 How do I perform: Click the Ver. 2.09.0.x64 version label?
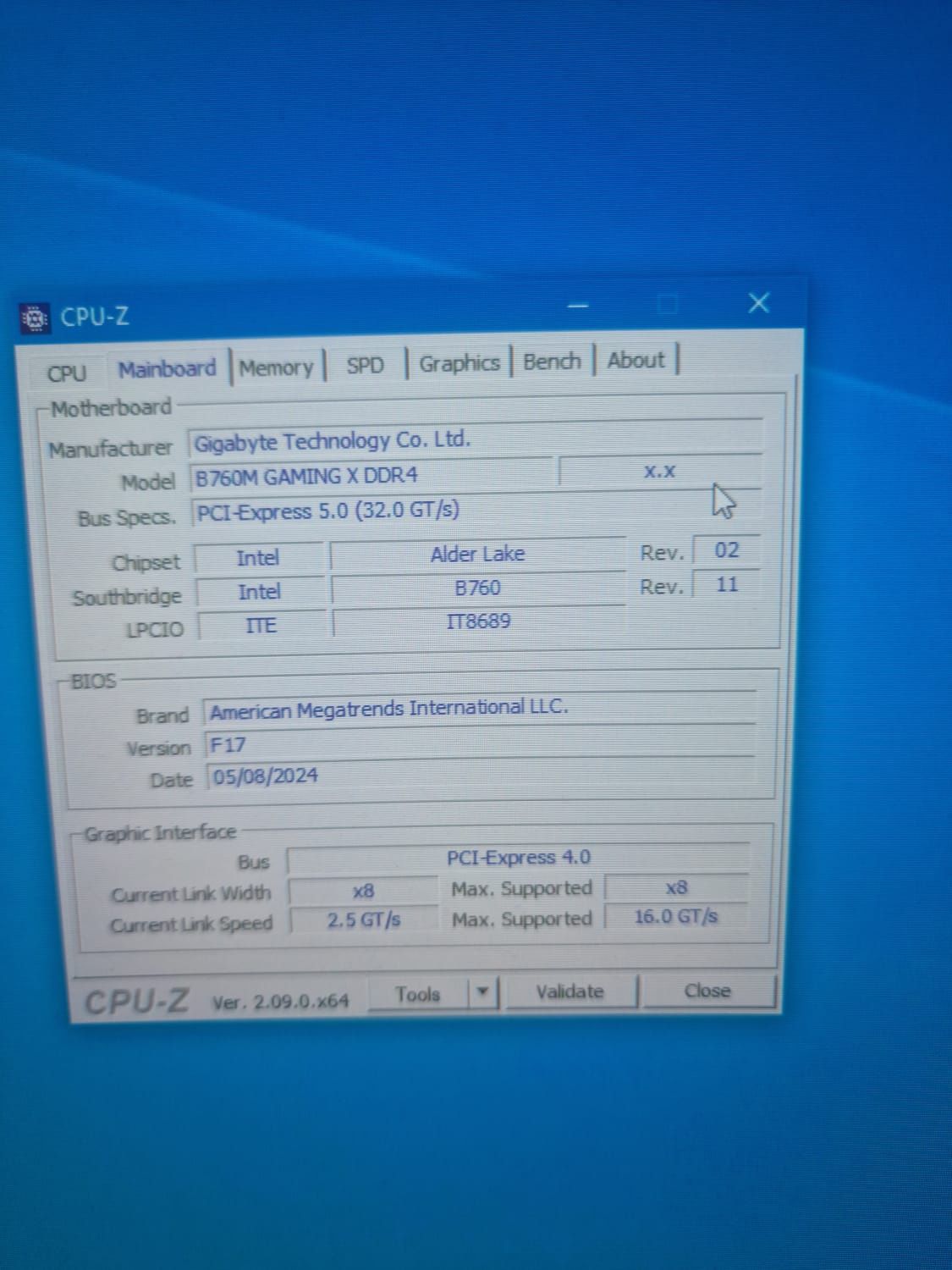(x=280, y=1002)
